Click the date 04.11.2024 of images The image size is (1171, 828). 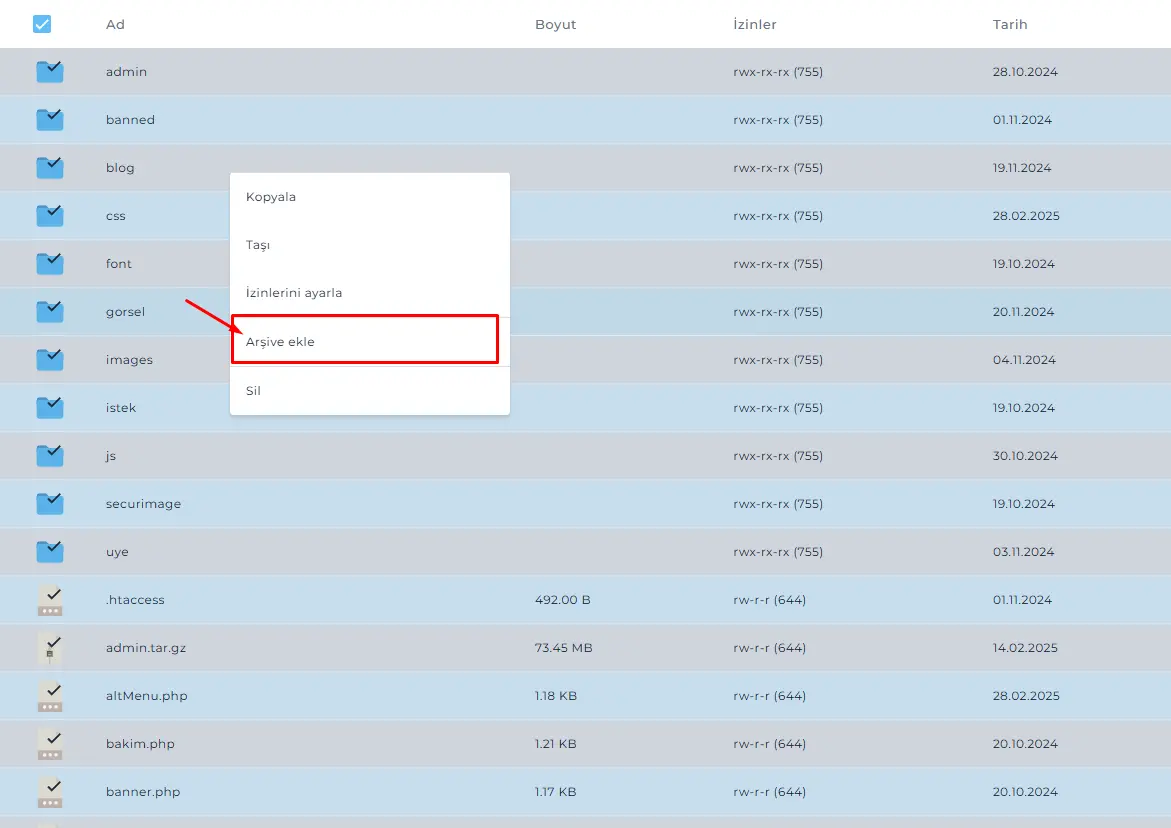tap(1024, 359)
